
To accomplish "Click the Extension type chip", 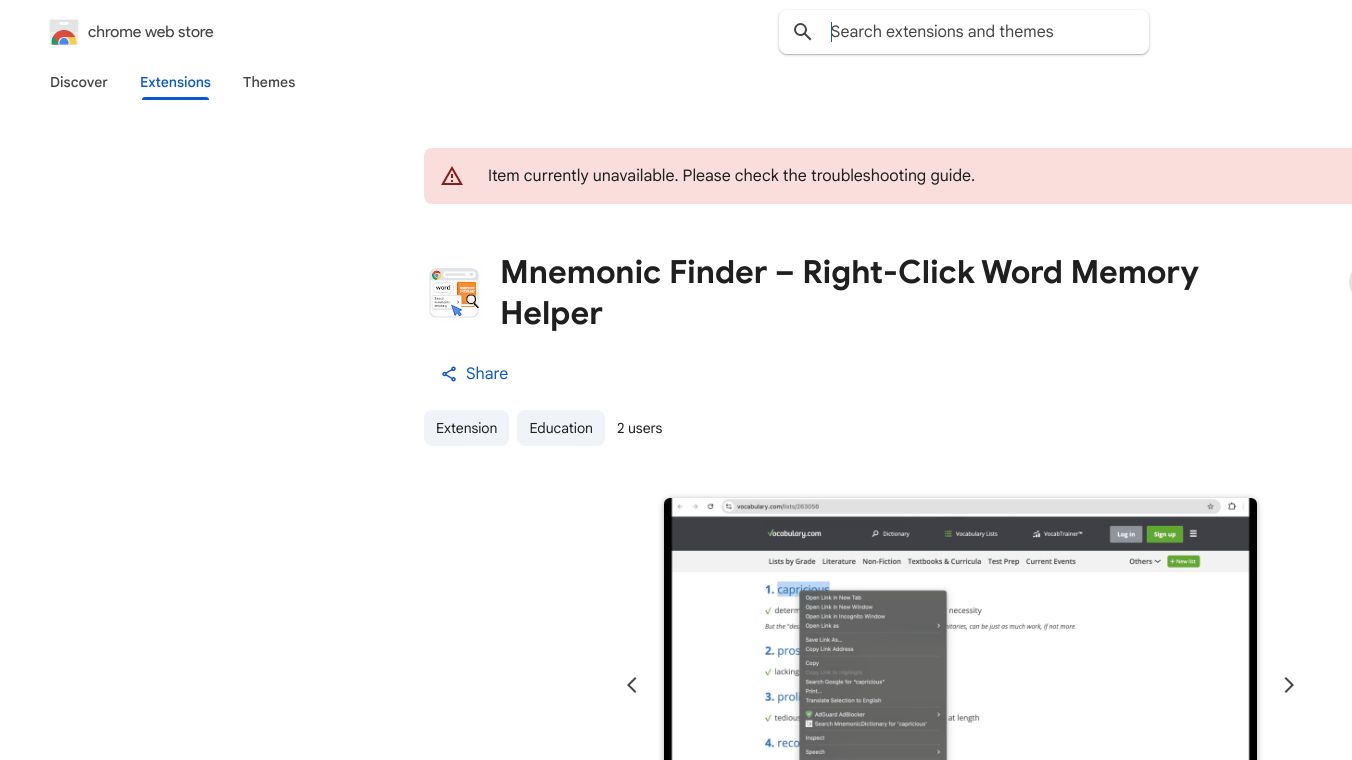I will tap(466, 428).
